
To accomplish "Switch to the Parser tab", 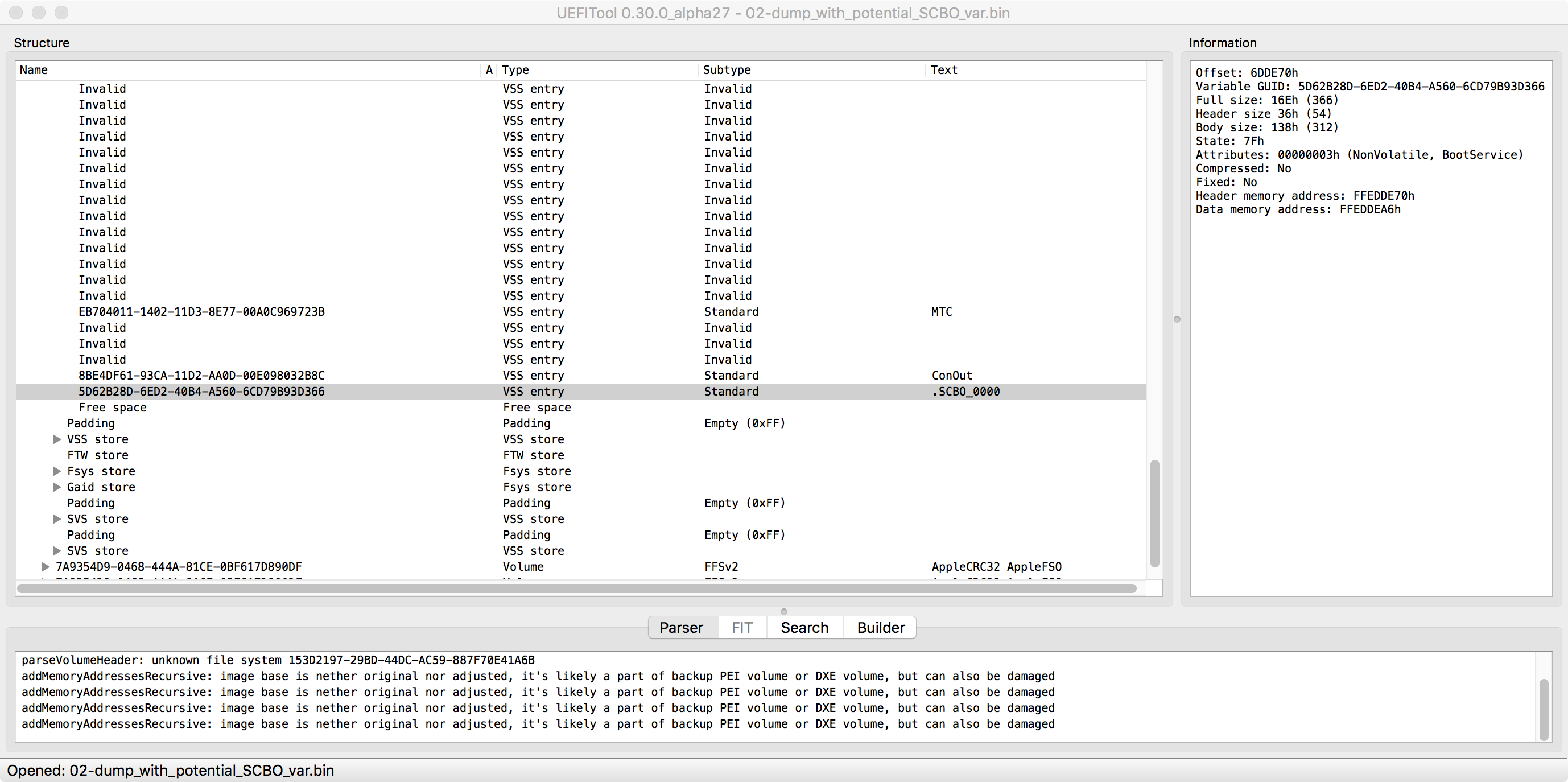I will tap(681, 627).
